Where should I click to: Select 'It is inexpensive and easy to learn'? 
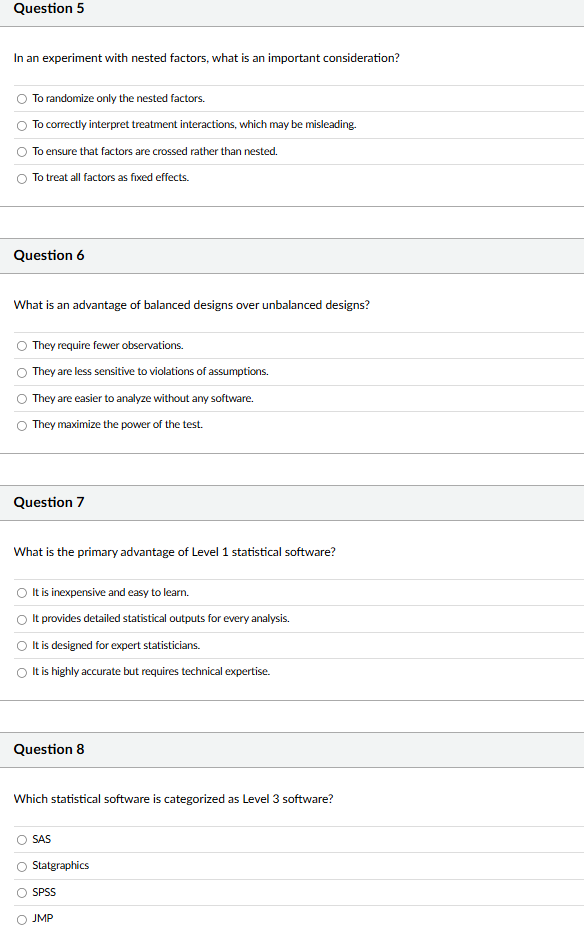(21, 592)
